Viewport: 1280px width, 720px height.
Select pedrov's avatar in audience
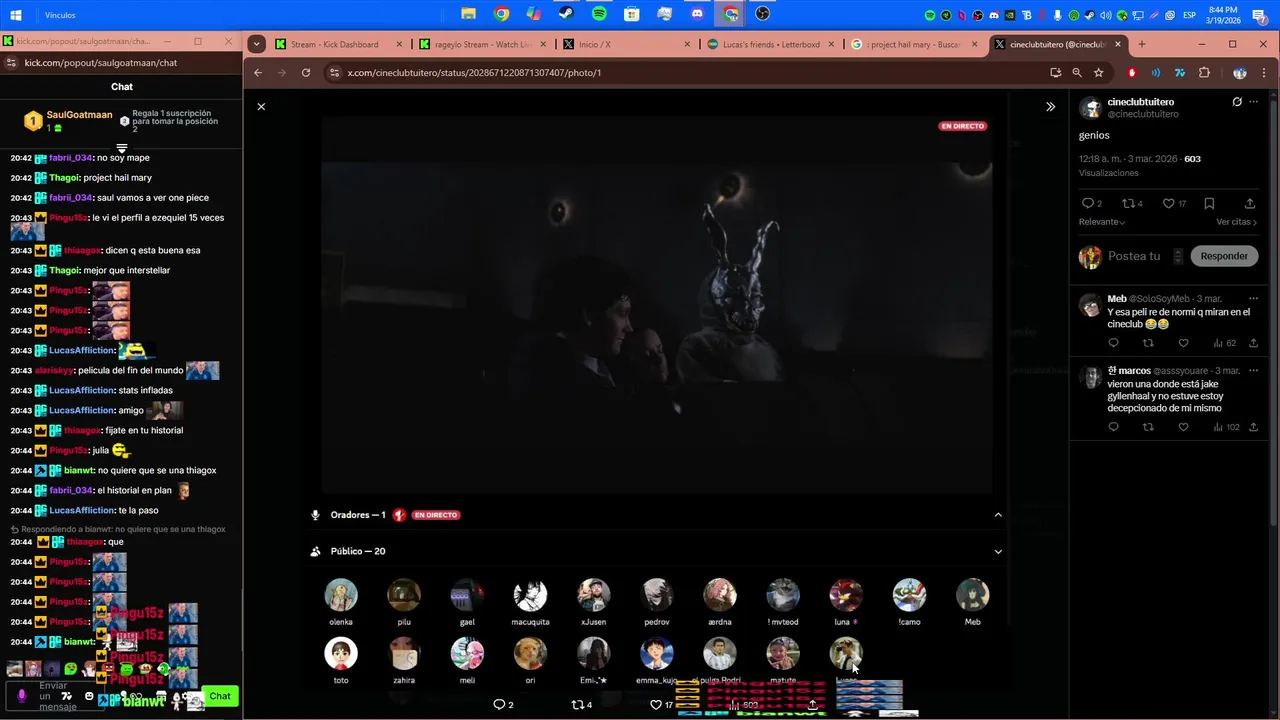(x=657, y=595)
